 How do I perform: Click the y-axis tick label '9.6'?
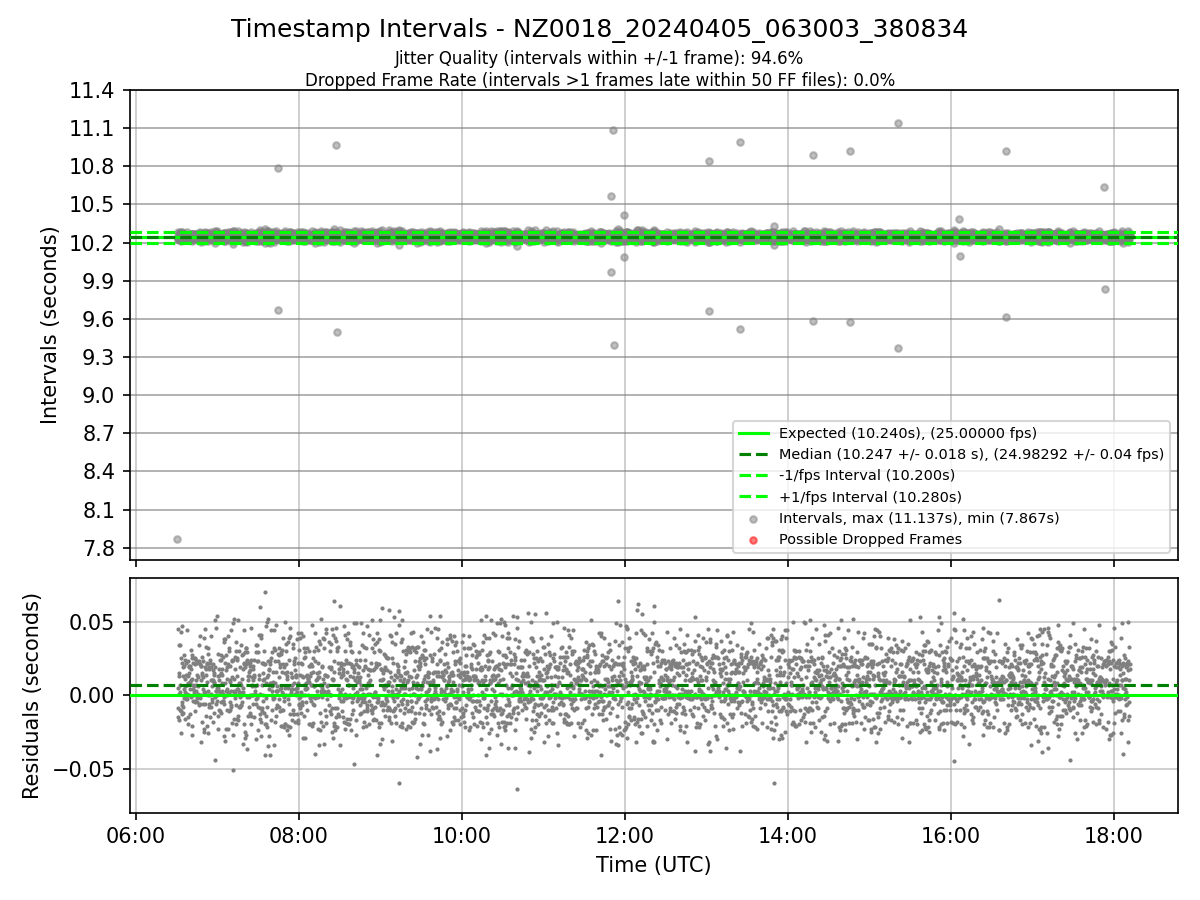pyautogui.click(x=98, y=320)
